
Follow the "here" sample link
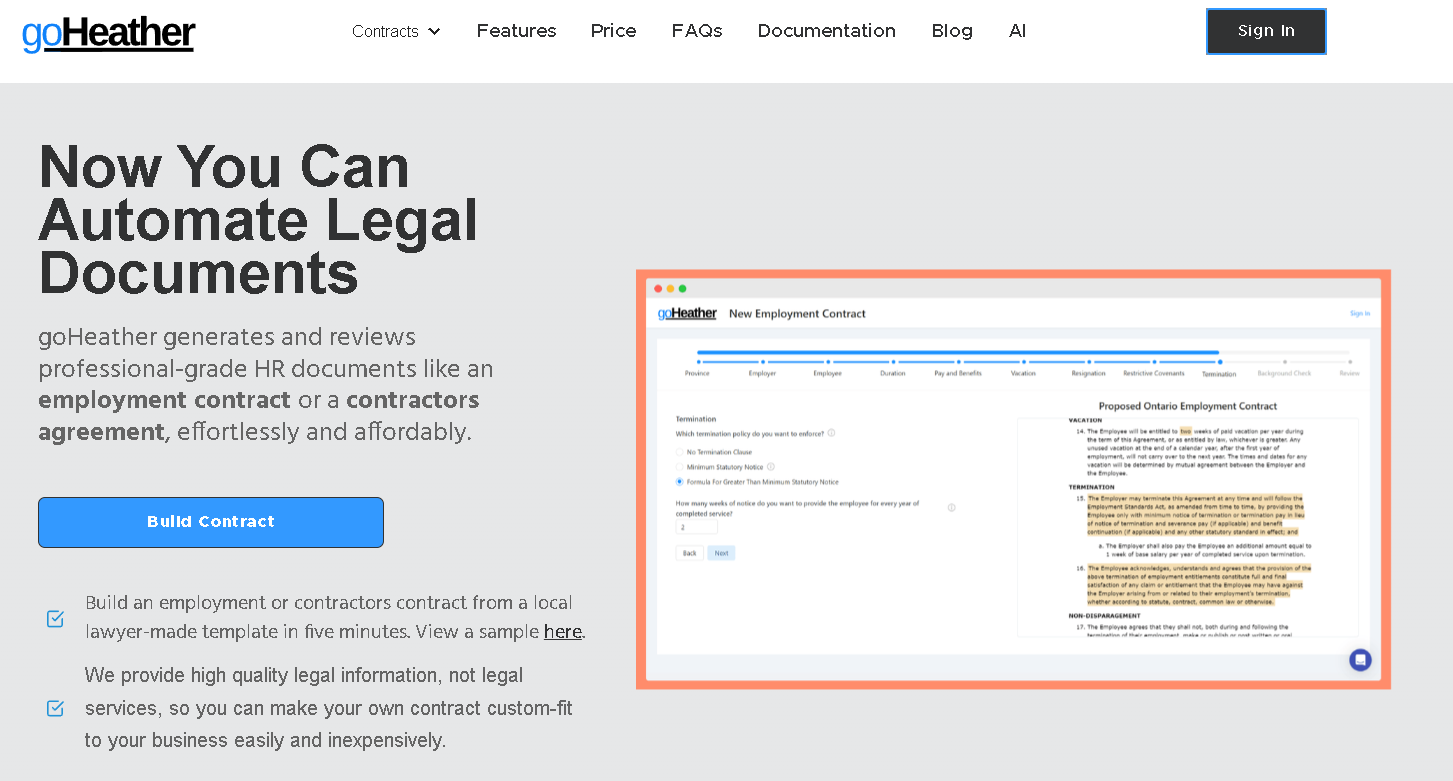point(563,632)
